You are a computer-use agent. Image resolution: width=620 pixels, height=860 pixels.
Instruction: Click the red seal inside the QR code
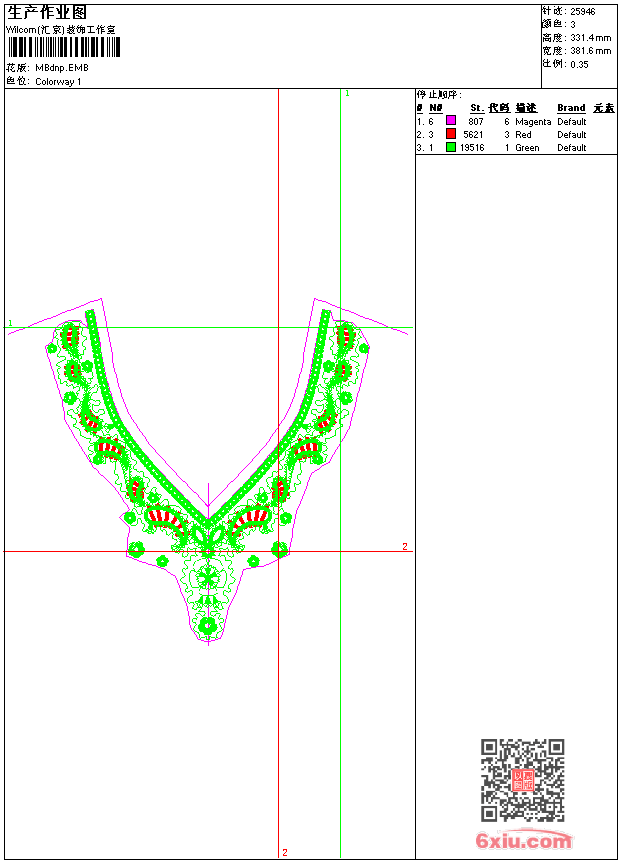[522, 780]
